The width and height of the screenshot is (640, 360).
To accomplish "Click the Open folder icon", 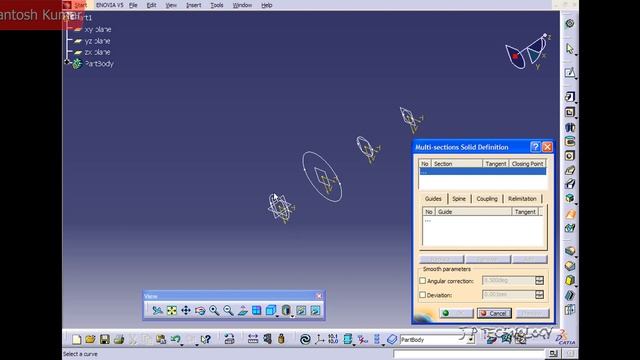I will (90, 339).
